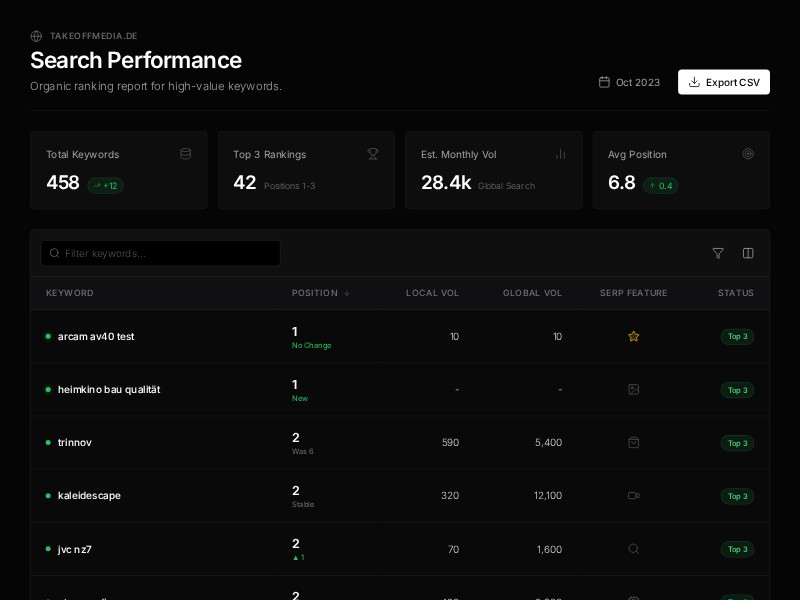The height and width of the screenshot is (600, 800).
Task: Click the trophy icon on Top 3 Rankings card
Action: [x=373, y=154]
